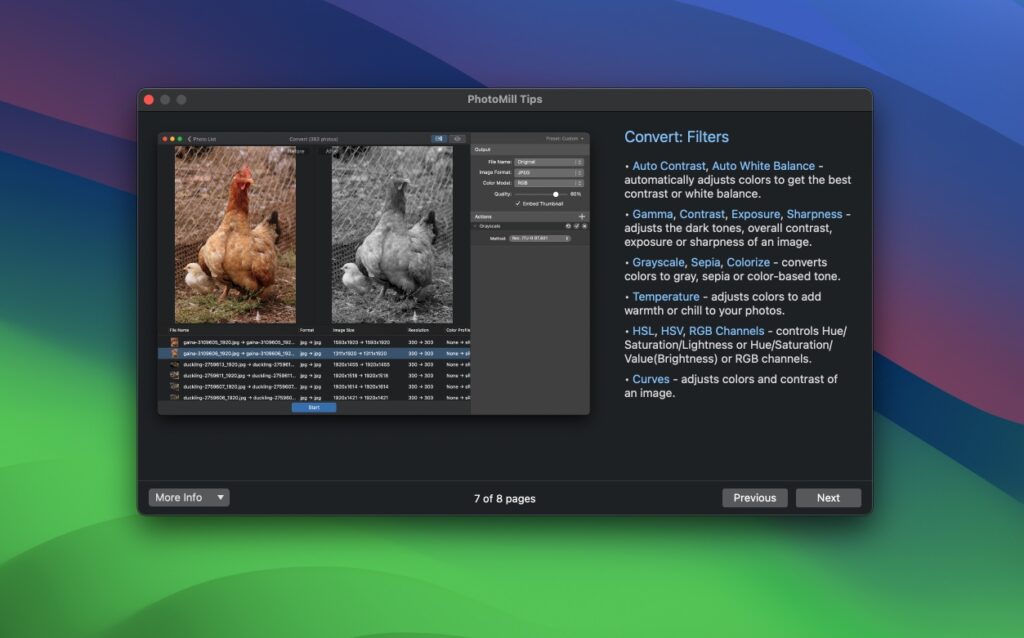The width and height of the screenshot is (1024, 638).
Task: Click the duckling-2759613 thumbnail icon
Action: 173,364
